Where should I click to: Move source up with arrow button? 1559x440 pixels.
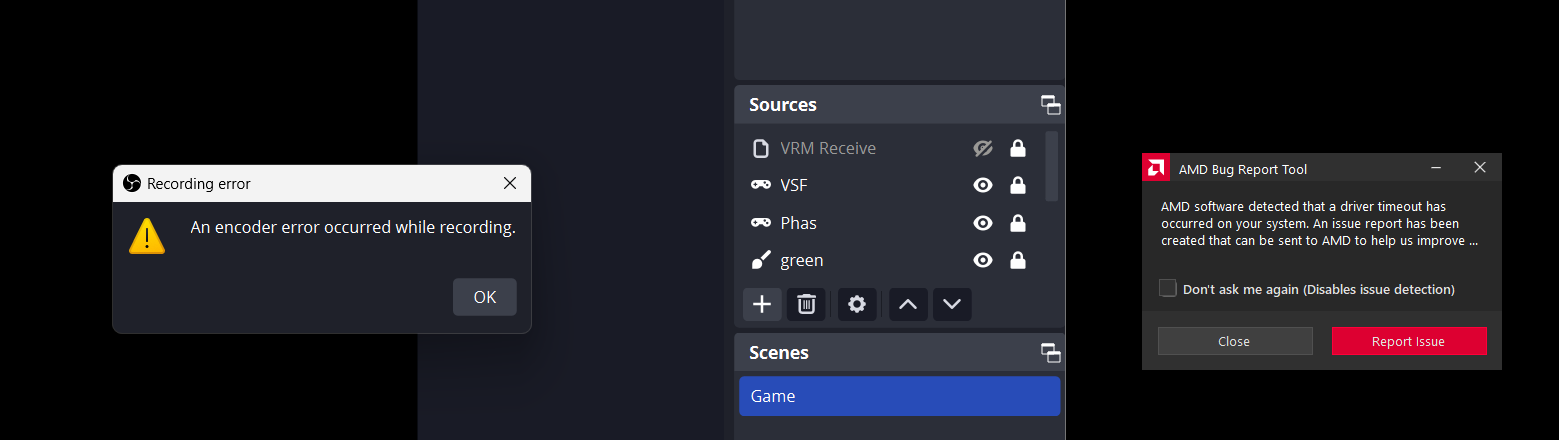coord(908,304)
